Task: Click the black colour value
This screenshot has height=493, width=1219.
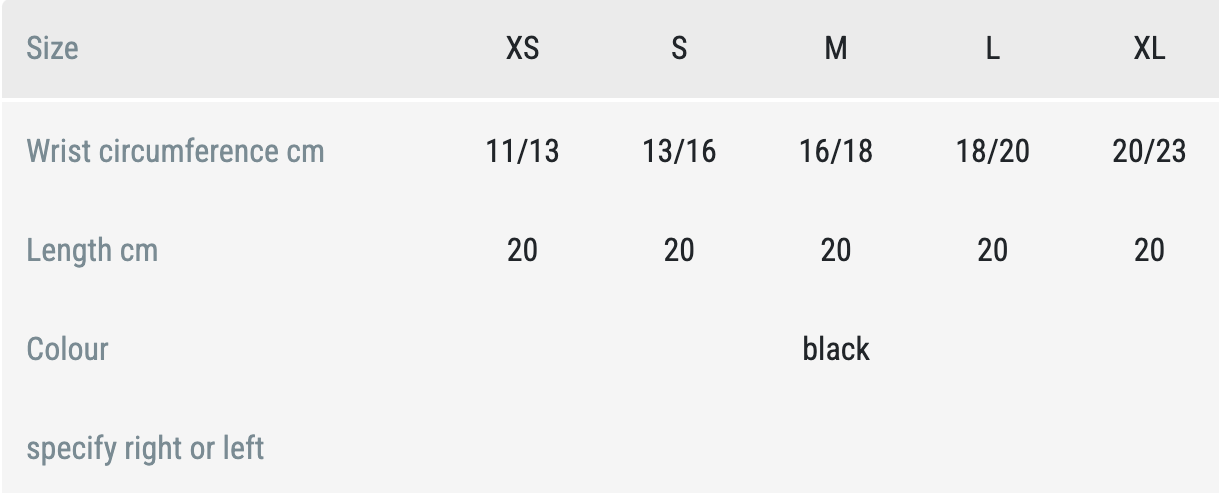Action: coord(836,349)
